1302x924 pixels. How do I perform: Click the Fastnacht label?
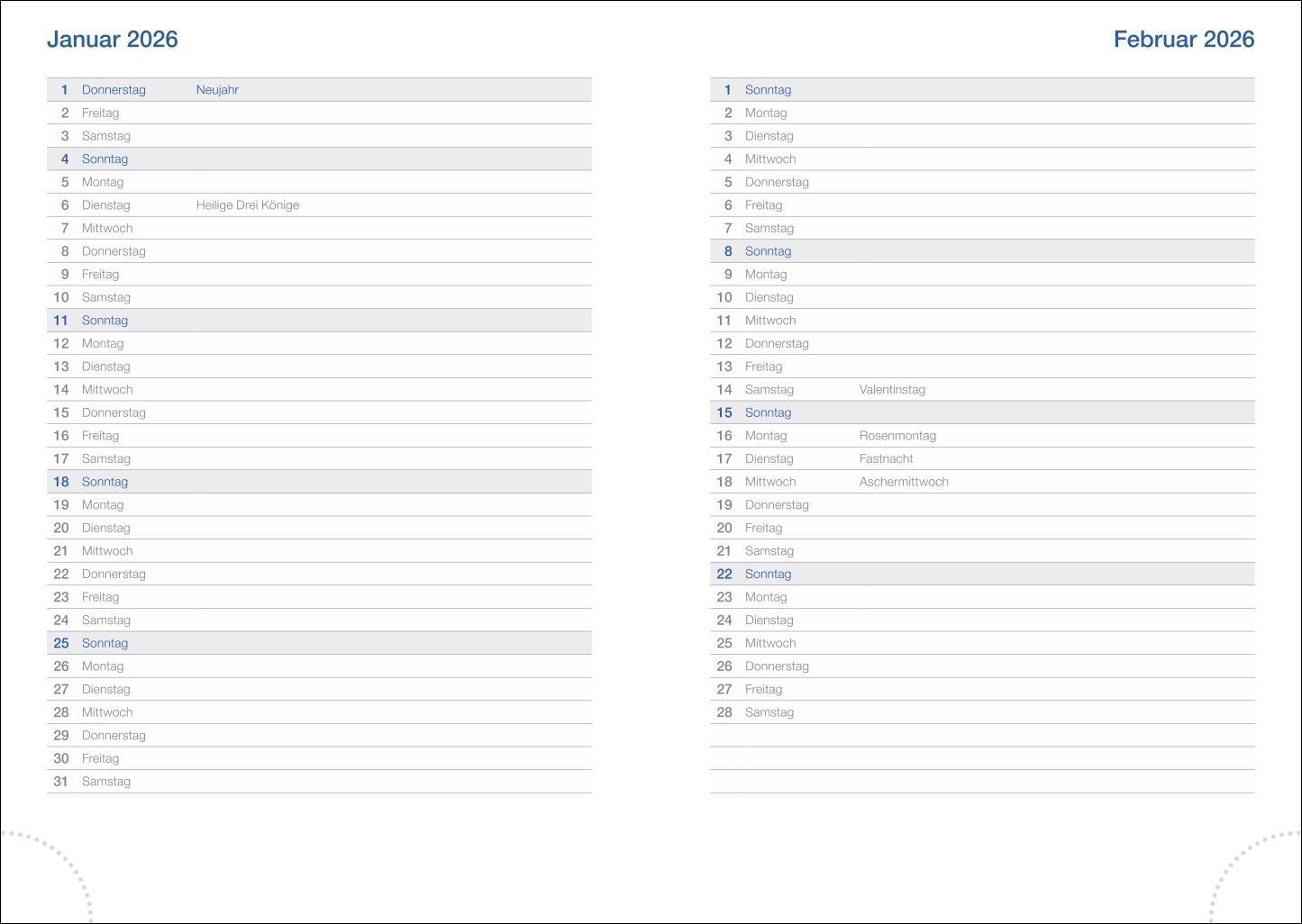click(886, 458)
